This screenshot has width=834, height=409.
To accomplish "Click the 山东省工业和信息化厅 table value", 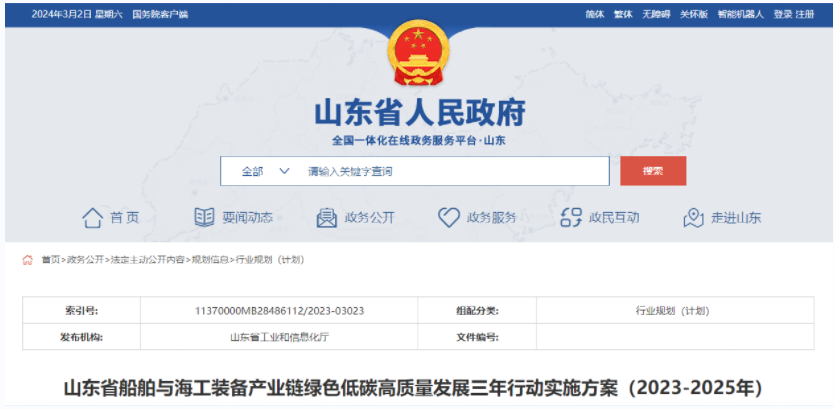I will coord(279,337).
